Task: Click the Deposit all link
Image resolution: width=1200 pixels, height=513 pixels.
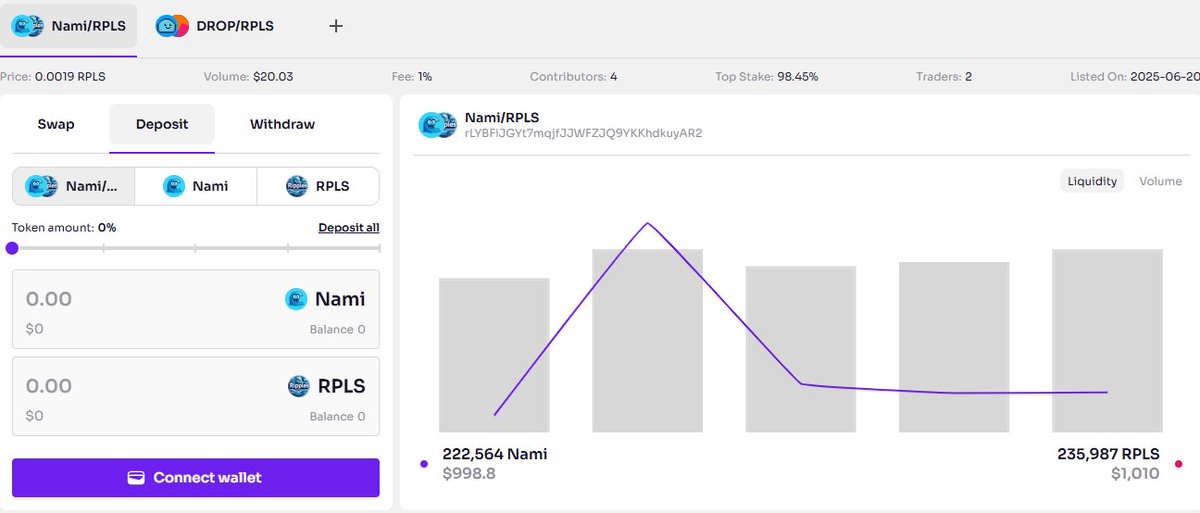Action: [x=349, y=228]
